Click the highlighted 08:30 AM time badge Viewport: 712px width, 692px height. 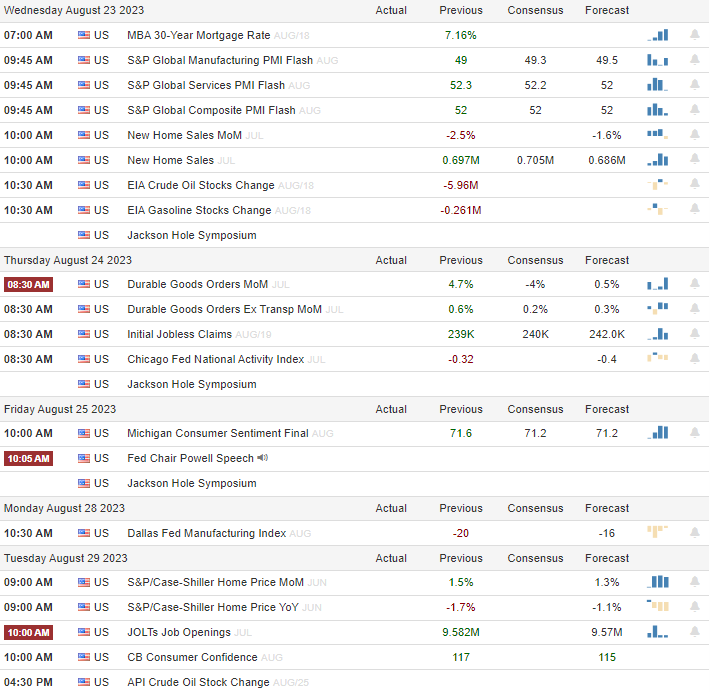[28, 284]
